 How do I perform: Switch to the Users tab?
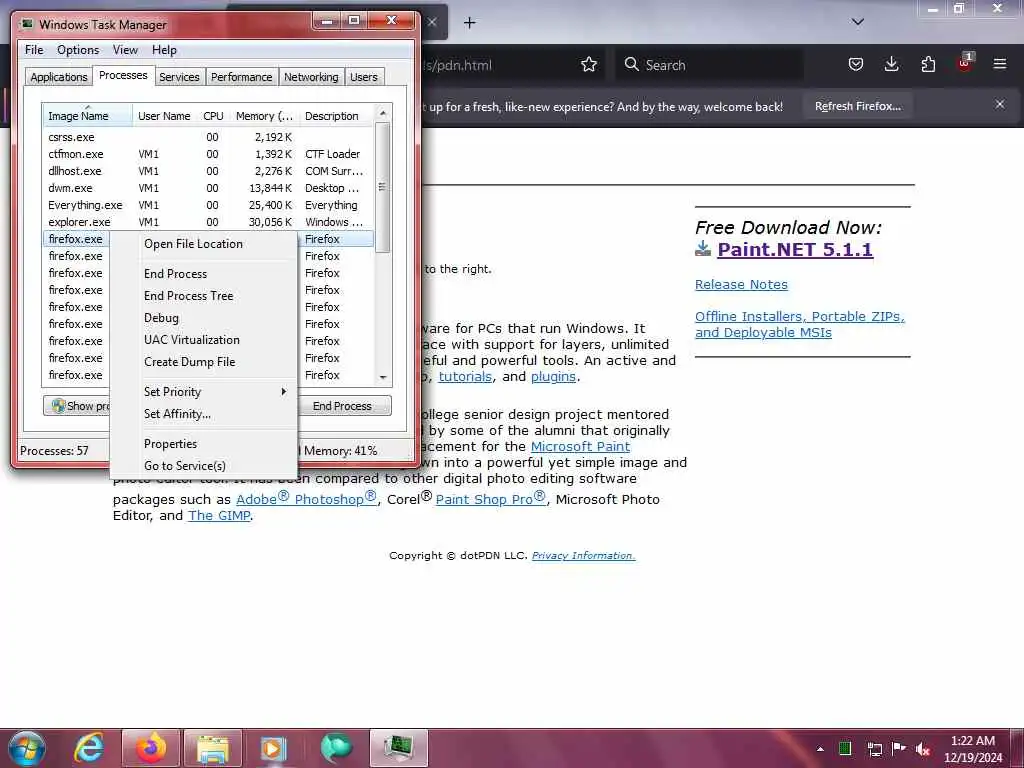tap(364, 77)
